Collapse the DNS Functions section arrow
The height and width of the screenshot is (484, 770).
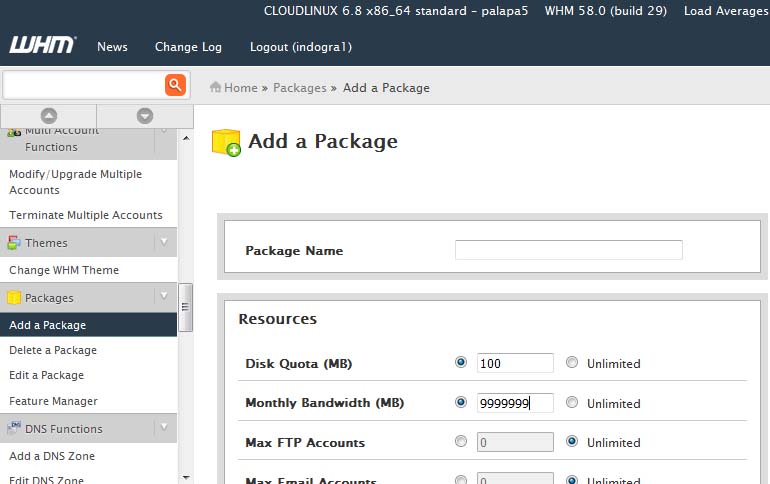click(x=164, y=428)
